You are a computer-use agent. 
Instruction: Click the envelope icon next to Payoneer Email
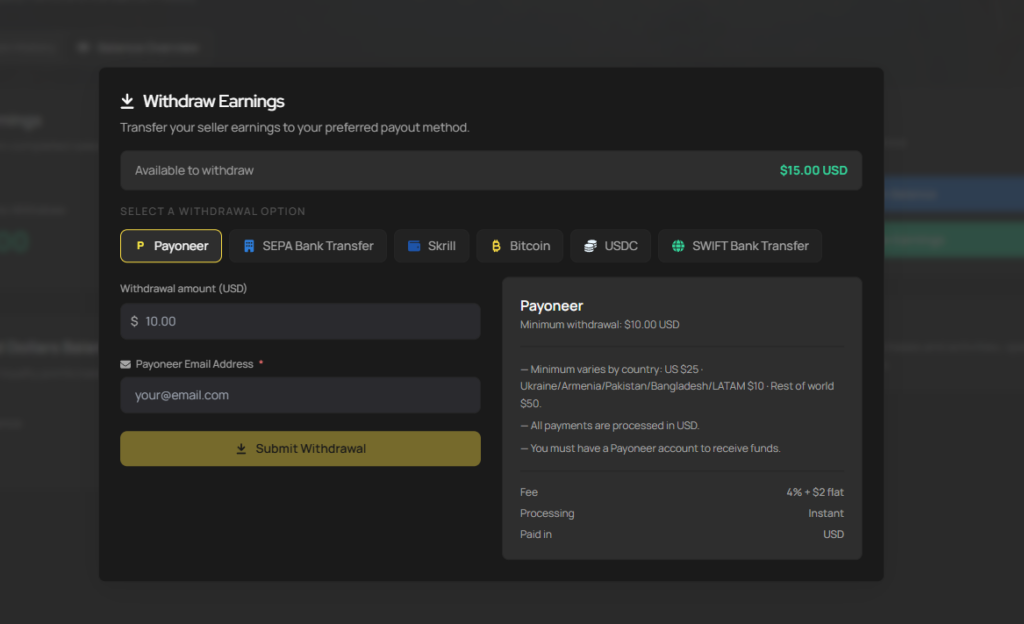click(x=125, y=365)
